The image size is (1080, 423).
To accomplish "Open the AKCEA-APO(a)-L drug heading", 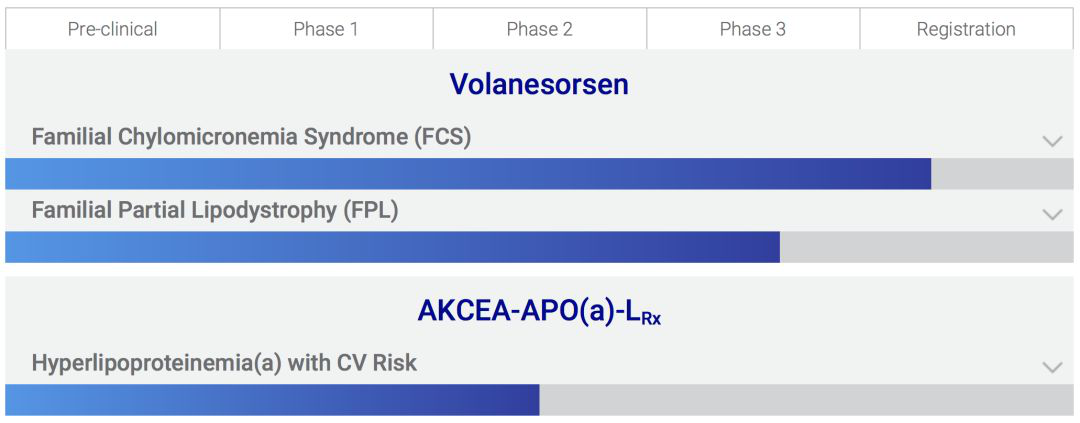I will [539, 311].
